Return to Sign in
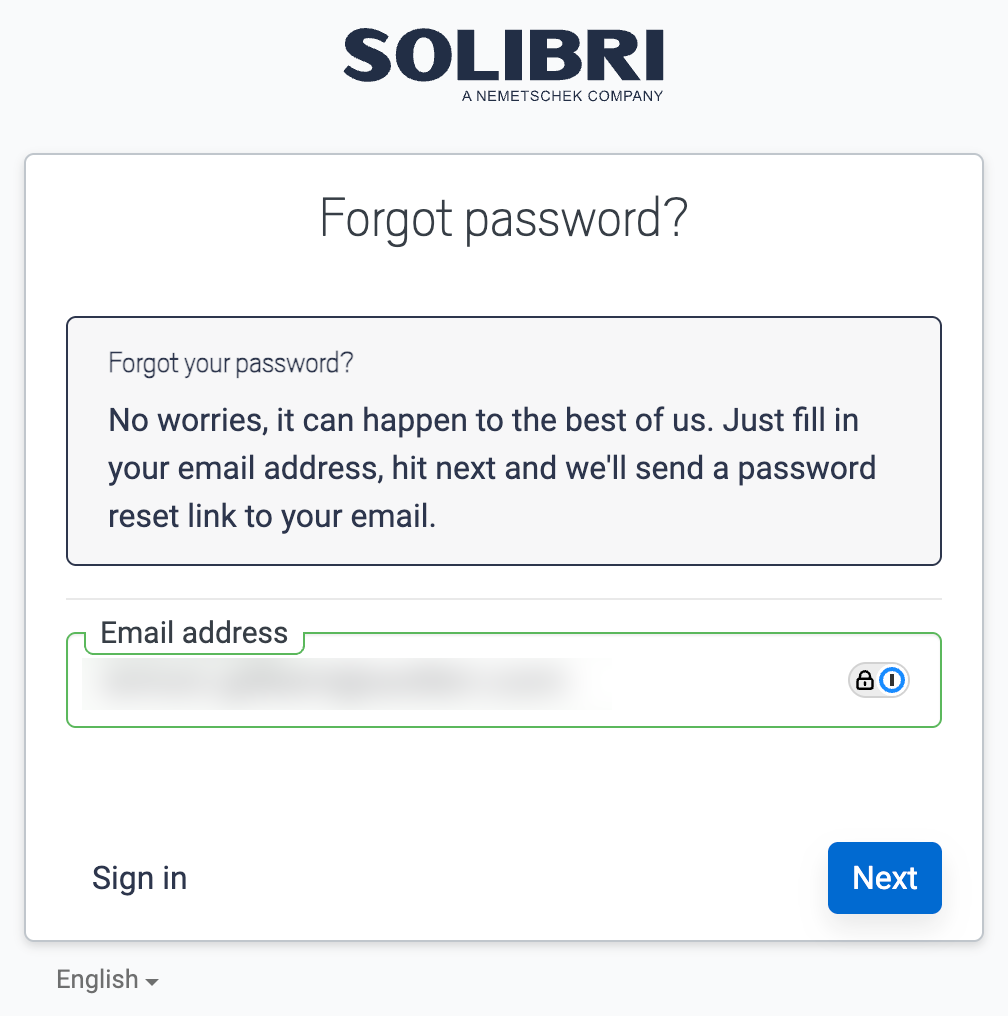 tap(139, 878)
